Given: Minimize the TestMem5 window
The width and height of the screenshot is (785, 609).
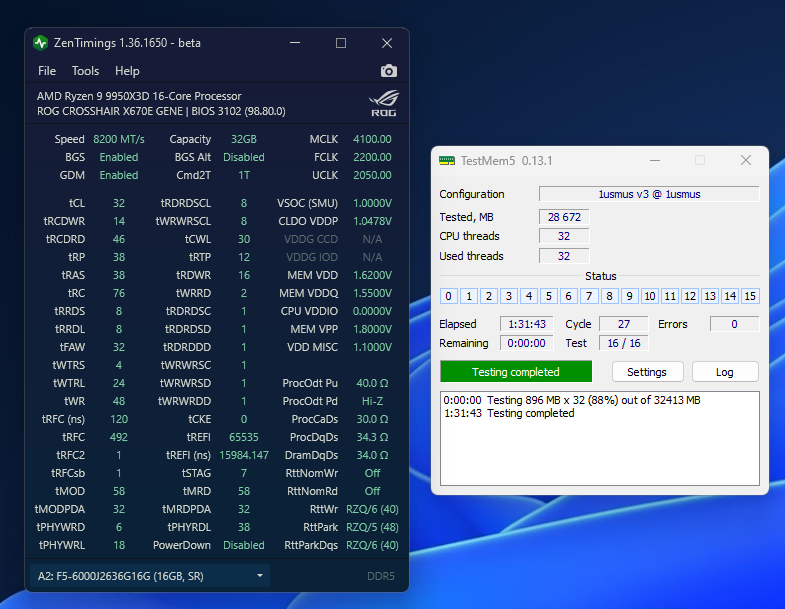Looking at the screenshot, I should pyautogui.click(x=655, y=161).
